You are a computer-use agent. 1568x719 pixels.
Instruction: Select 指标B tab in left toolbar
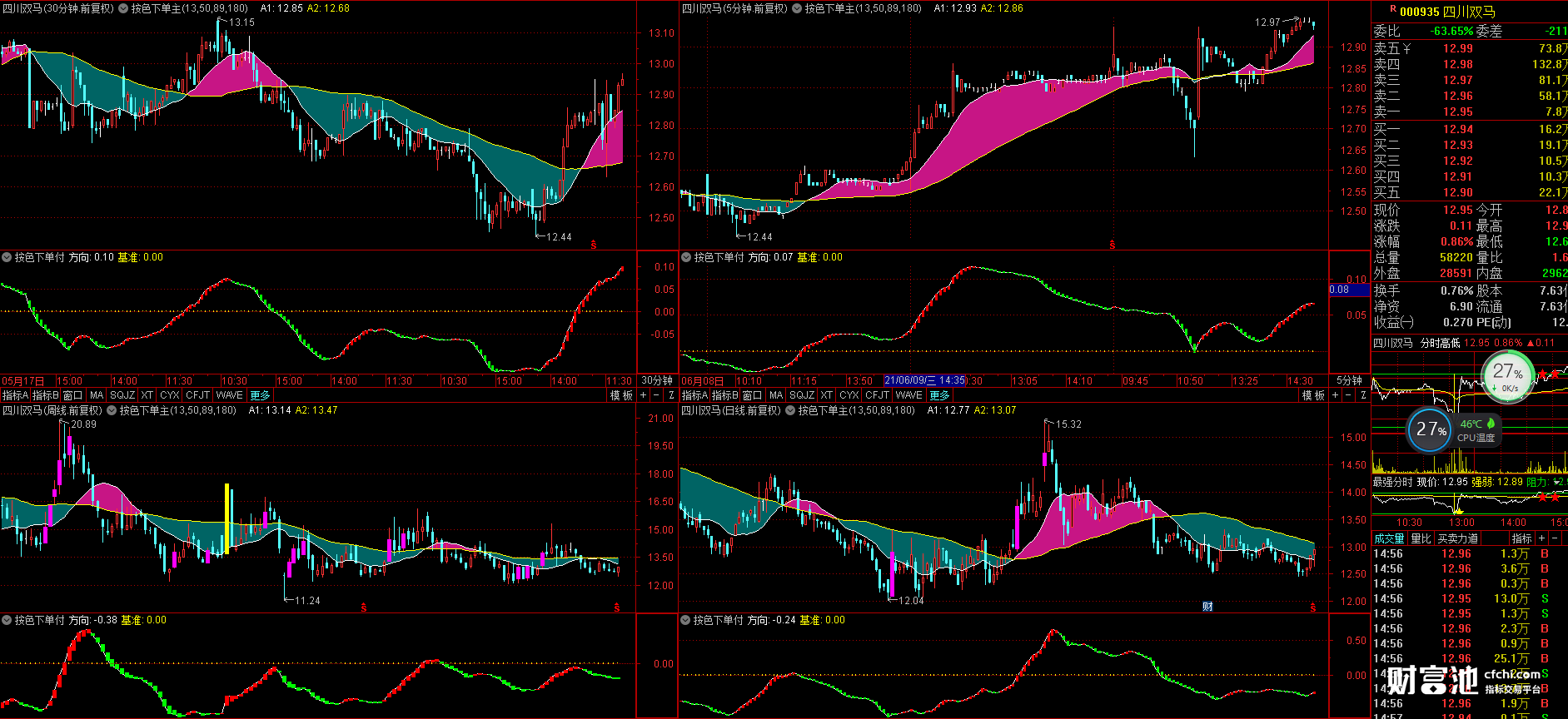point(45,395)
